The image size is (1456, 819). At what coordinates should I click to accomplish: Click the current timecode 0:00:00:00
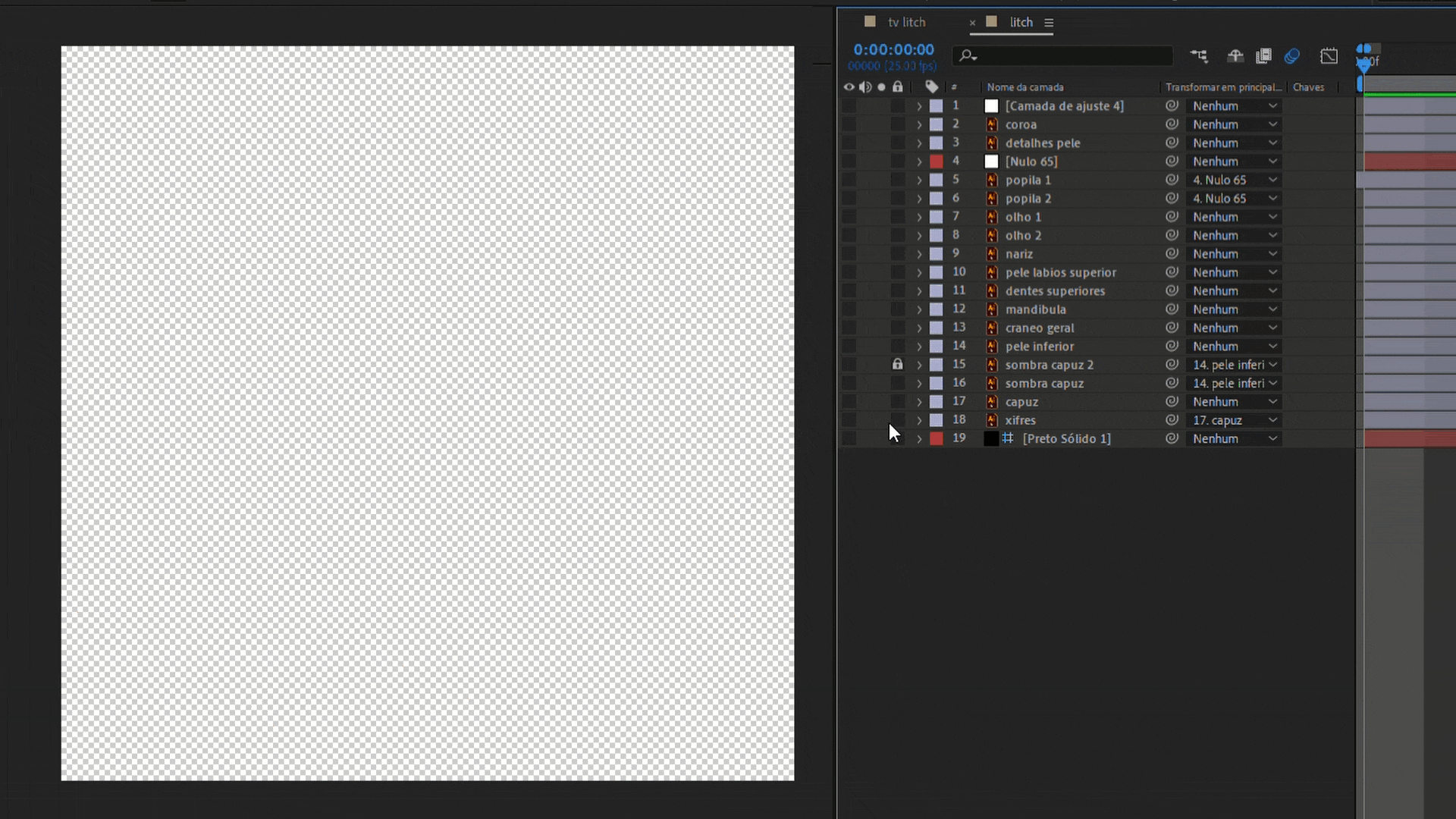893,50
